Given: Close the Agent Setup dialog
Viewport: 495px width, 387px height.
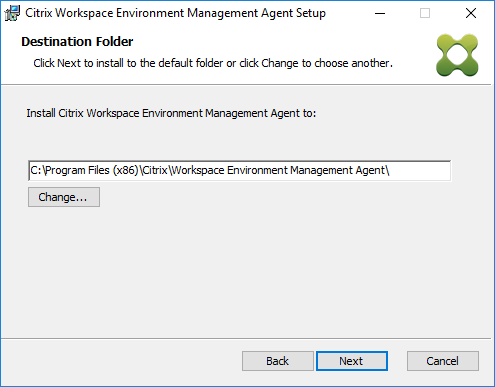Looking at the screenshot, I should [471, 13].
